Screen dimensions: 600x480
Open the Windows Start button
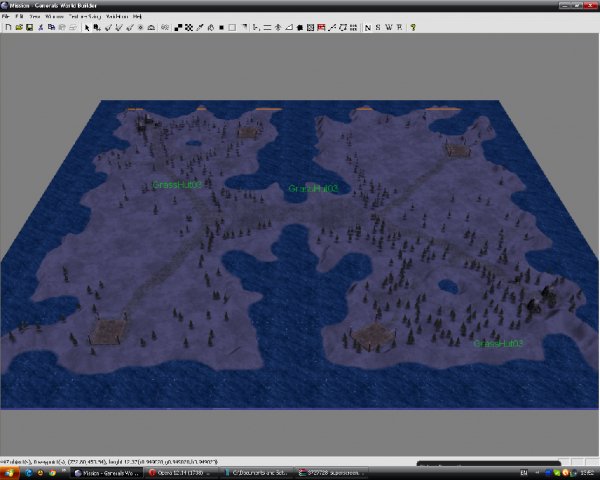click(10, 473)
